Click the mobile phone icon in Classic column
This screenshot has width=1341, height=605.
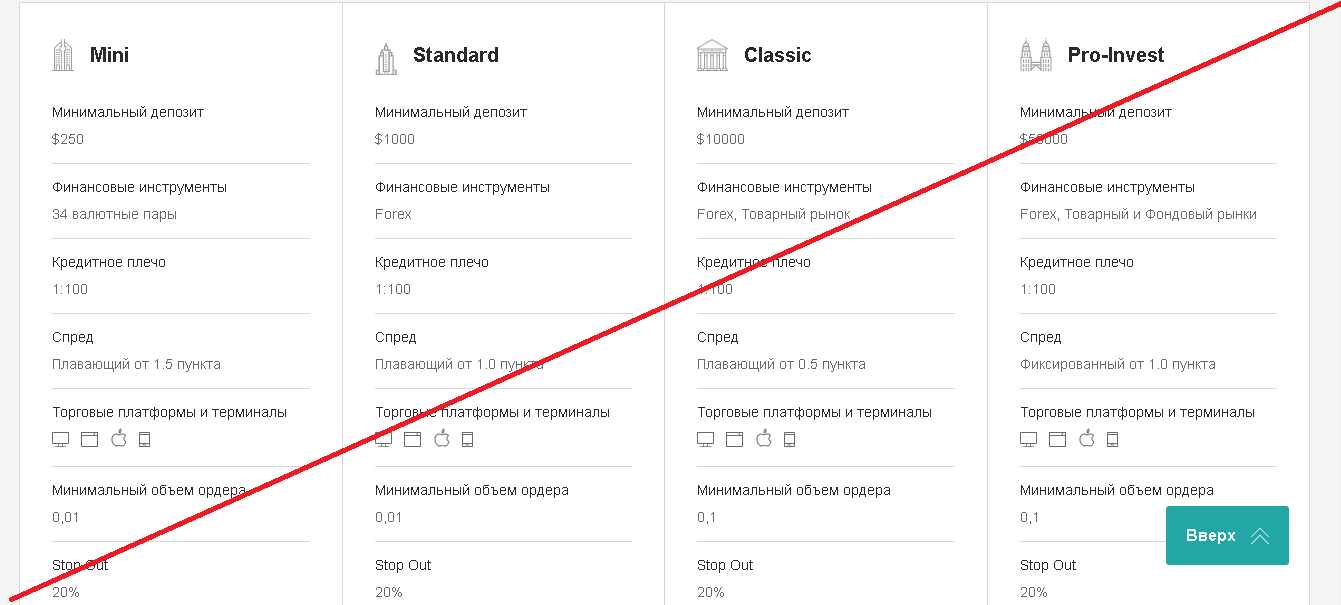789,439
